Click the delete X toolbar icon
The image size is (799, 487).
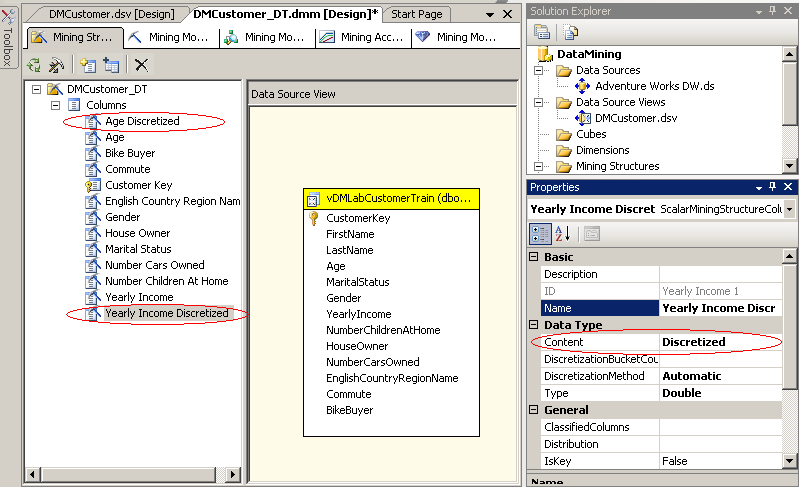141,65
